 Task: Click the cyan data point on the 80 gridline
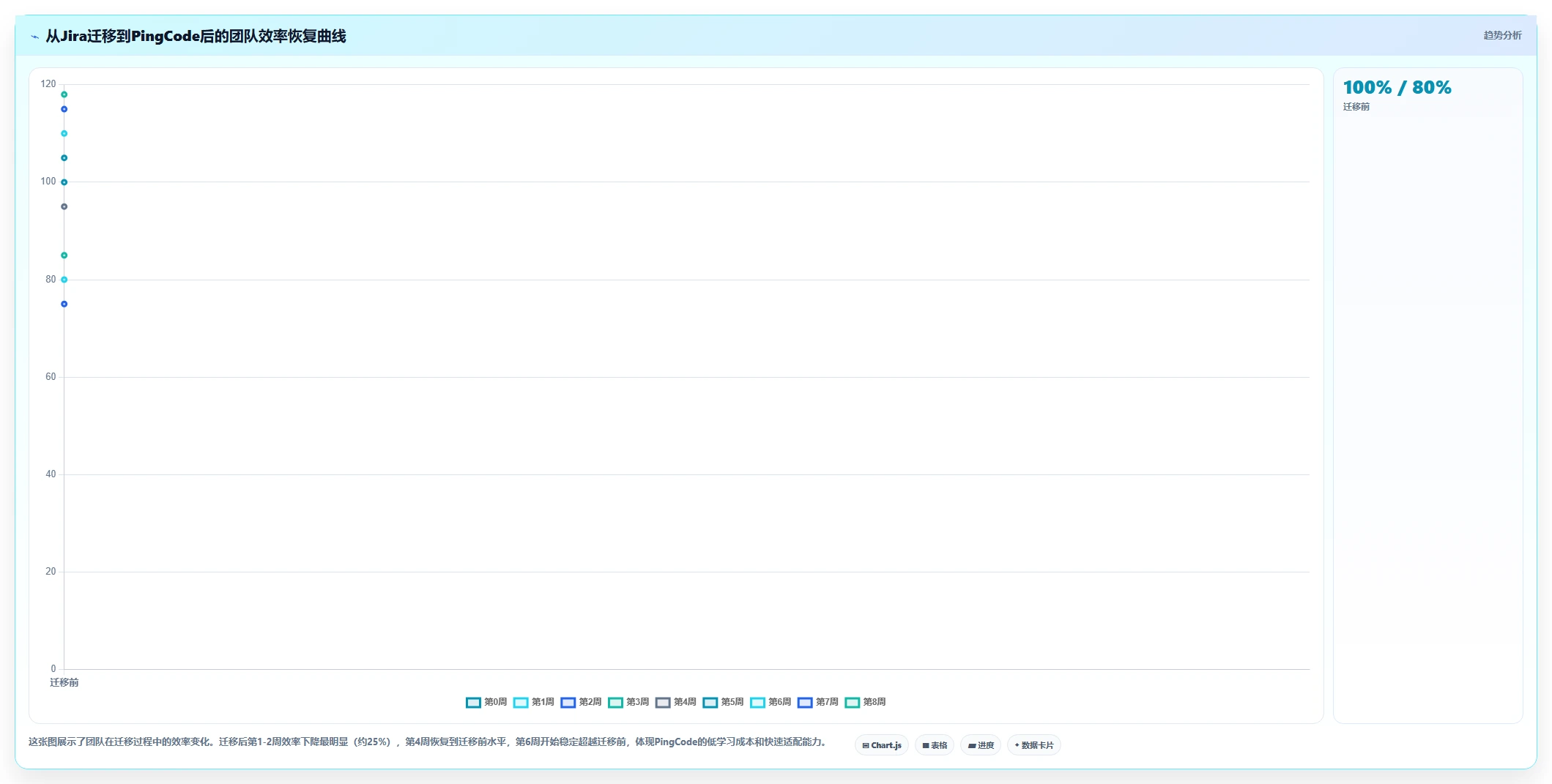pos(64,280)
